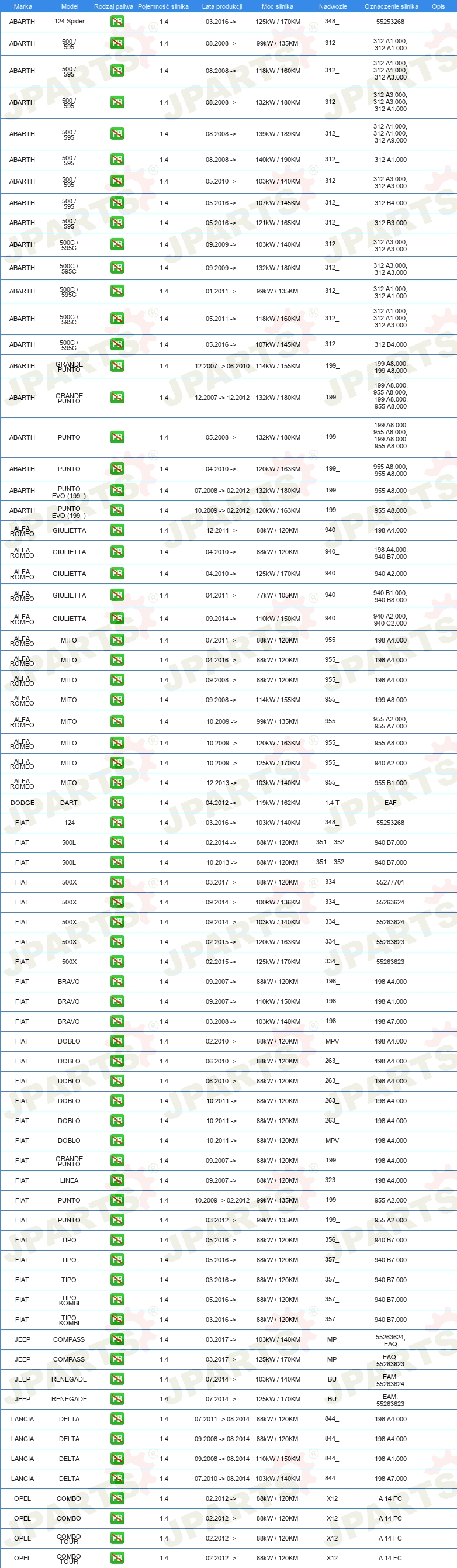
Task: Select the '198 A1.000' cell in FIAT BRAVO row
Action: [390, 1001]
